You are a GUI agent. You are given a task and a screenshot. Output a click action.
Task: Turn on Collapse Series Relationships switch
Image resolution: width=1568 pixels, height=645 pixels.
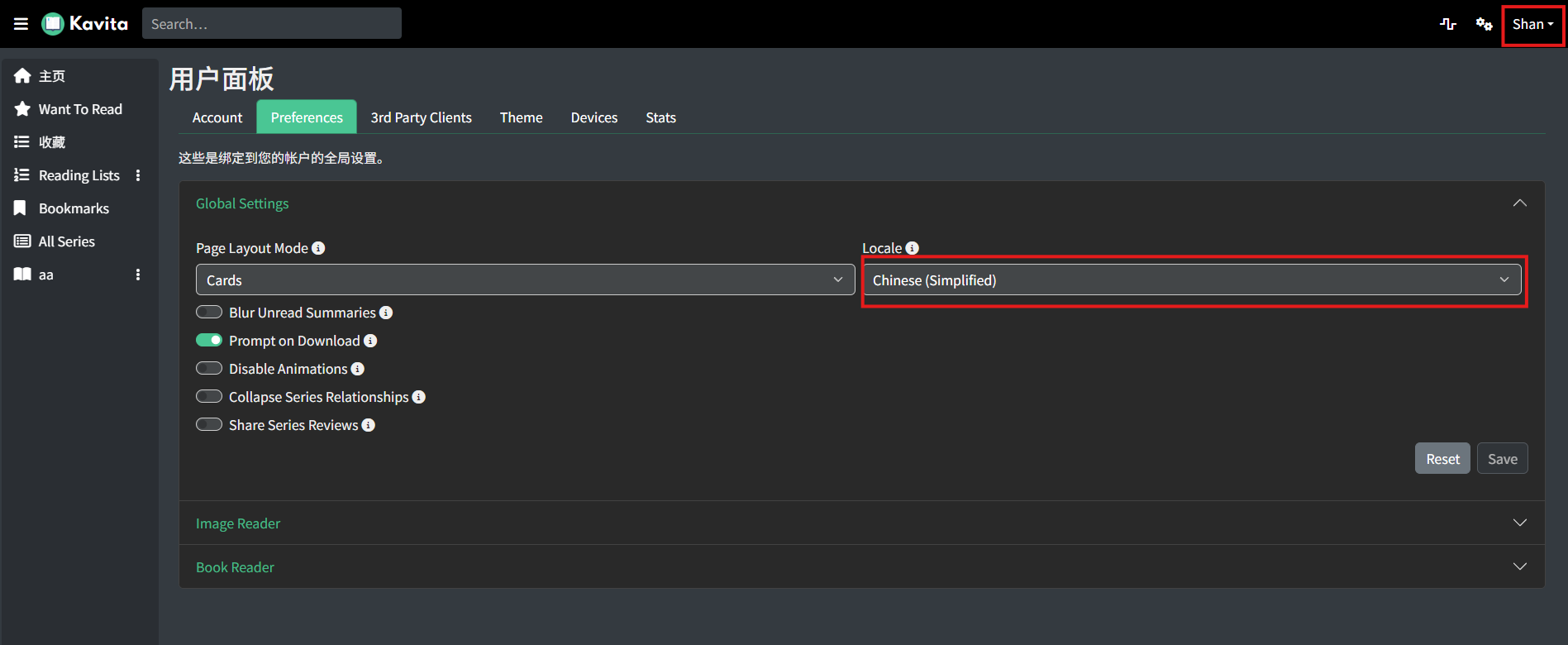point(209,396)
